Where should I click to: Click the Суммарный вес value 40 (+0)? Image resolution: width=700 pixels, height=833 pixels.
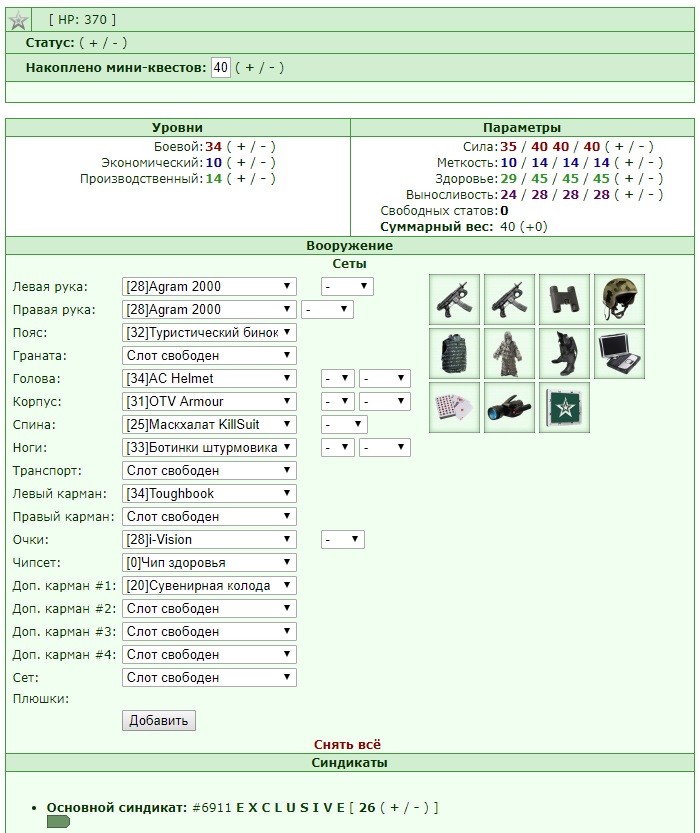(x=524, y=227)
